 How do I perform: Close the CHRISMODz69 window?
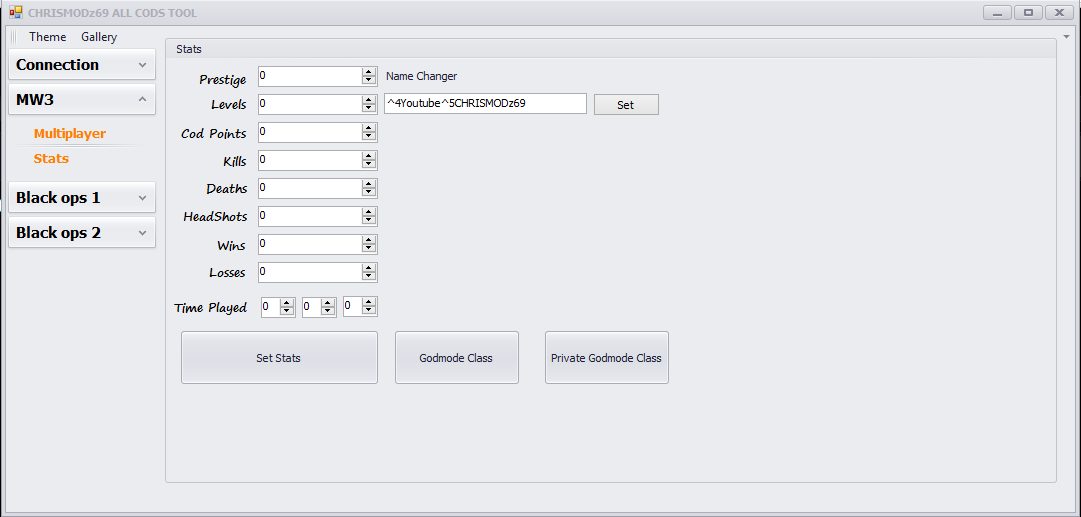[1059, 12]
